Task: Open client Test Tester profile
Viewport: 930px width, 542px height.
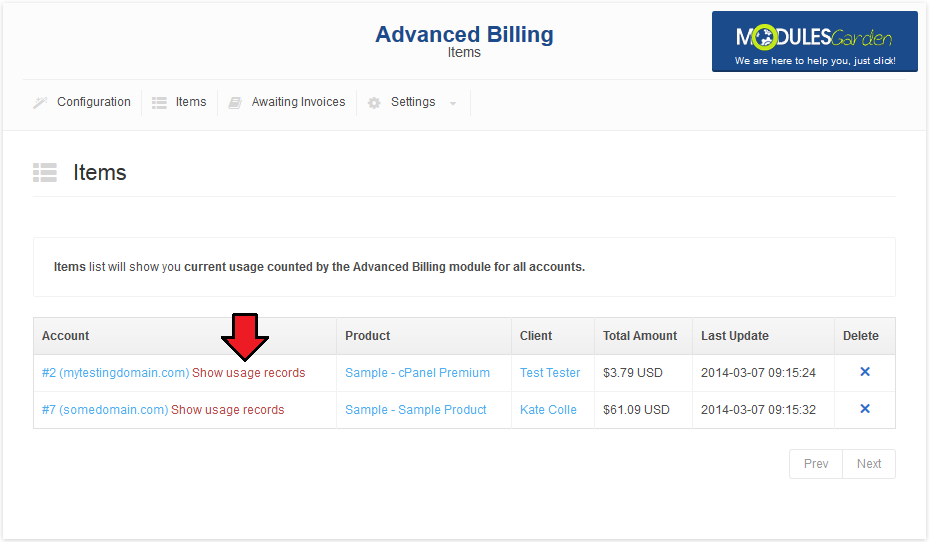Action: click(x=550, y=373)
